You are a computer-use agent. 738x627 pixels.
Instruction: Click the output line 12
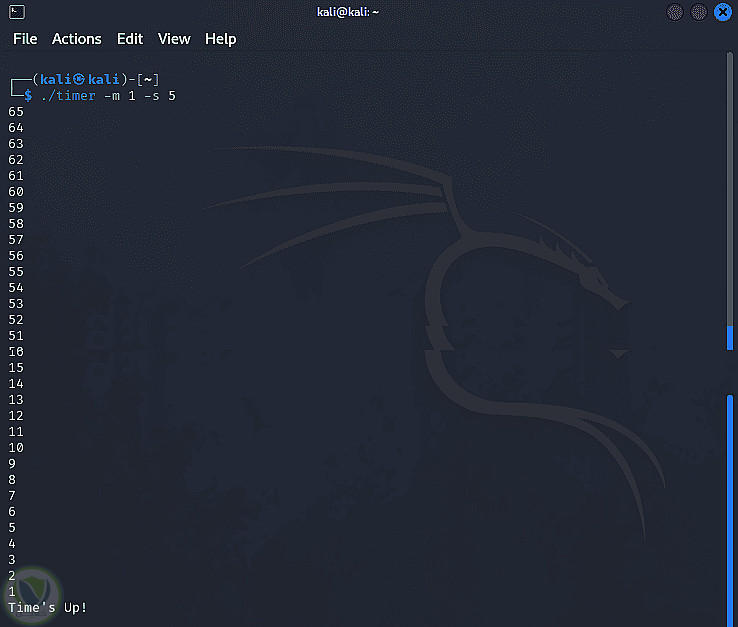(x=16, y=416)
